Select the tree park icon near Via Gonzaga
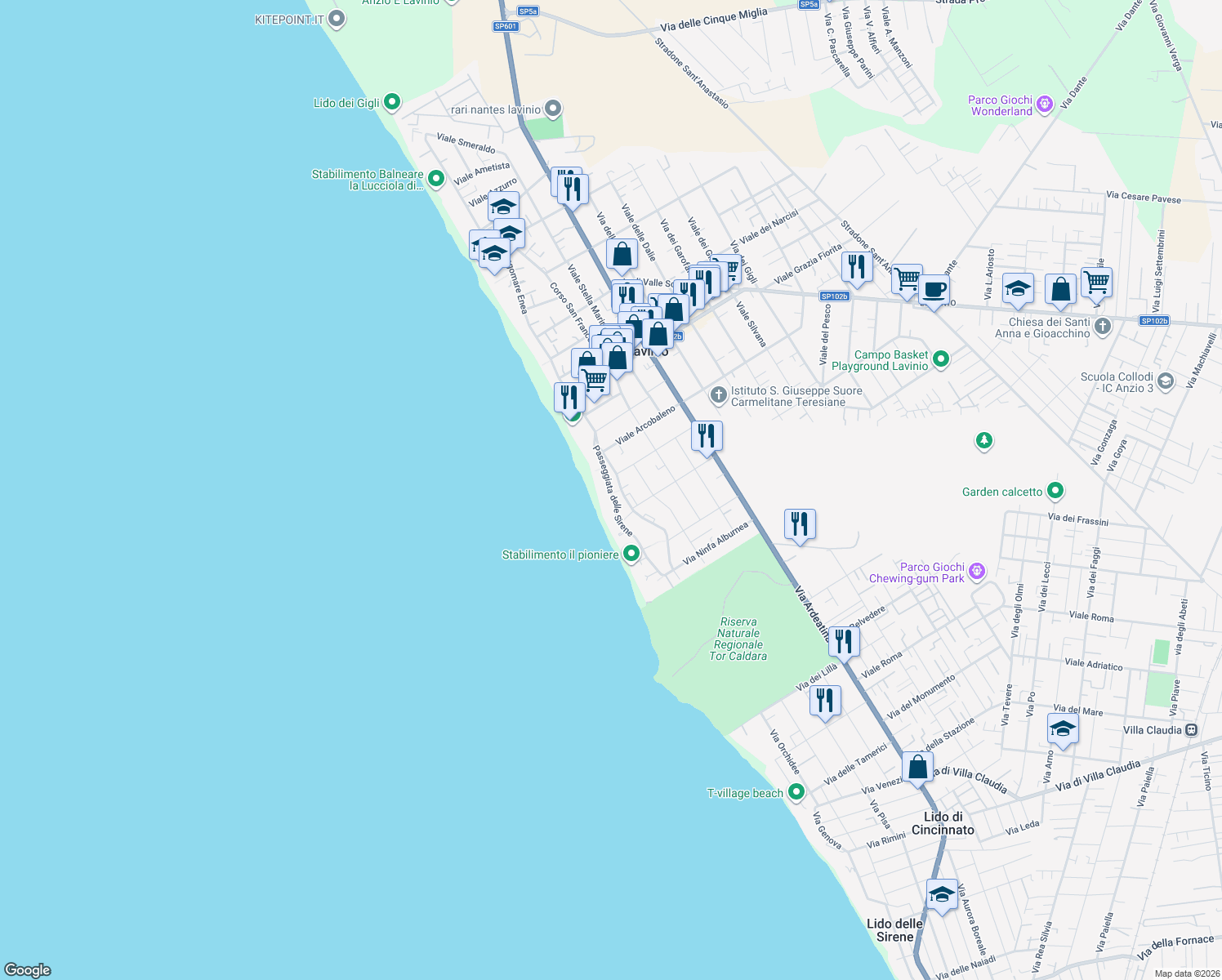1222x980 pixels. (x=984, y=441)
